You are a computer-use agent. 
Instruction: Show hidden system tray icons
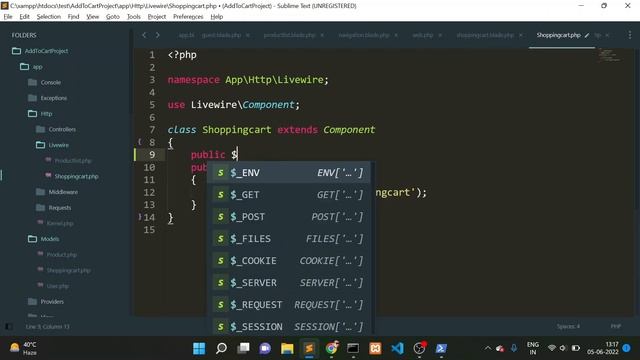click(488, 348)
